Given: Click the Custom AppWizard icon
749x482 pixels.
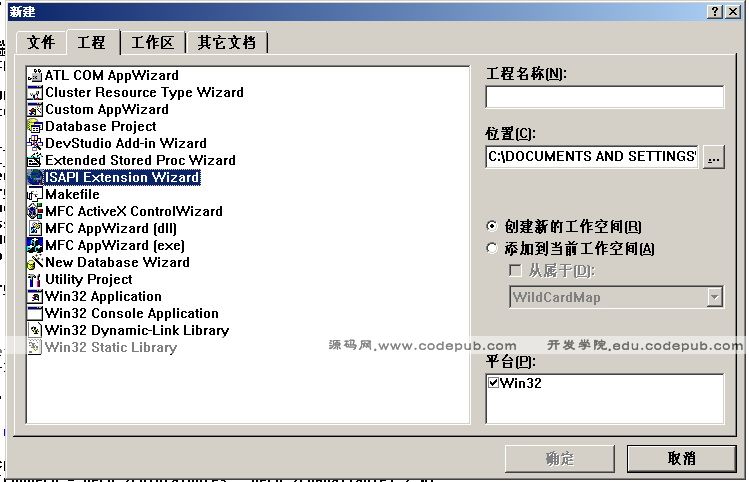Looking at the screenshot, I should click(35, 109).
